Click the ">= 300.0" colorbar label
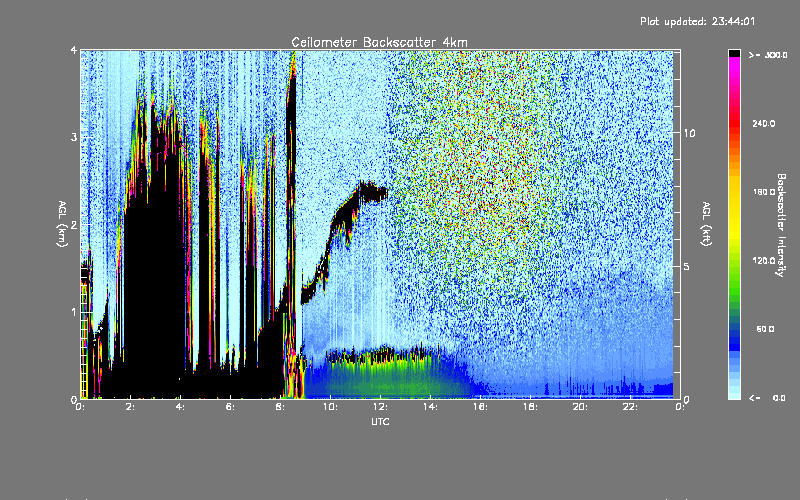Screen dimensions: 800x500 coord(768,55)
